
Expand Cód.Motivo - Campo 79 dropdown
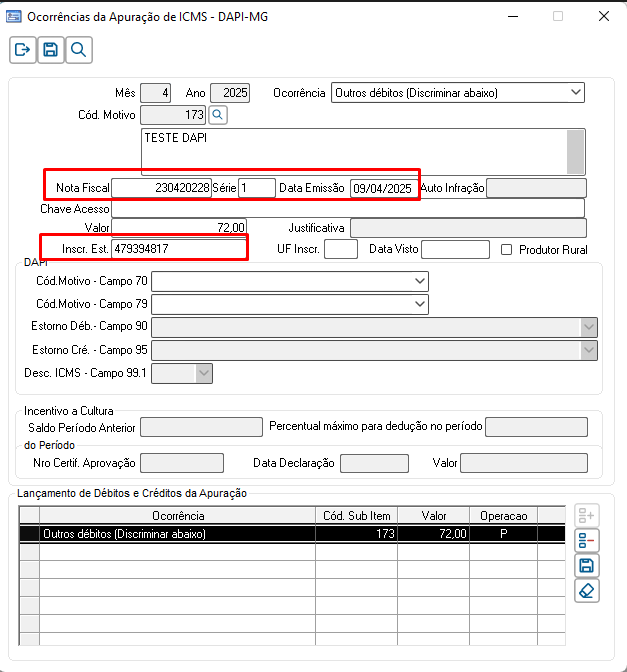tap(290, 304)
